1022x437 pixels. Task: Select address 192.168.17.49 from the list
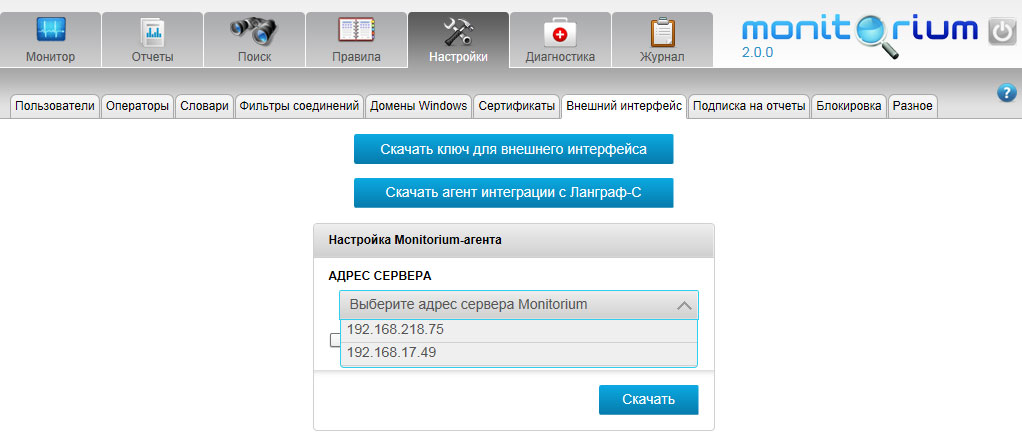pyautogui.click(x=519, y=354)
